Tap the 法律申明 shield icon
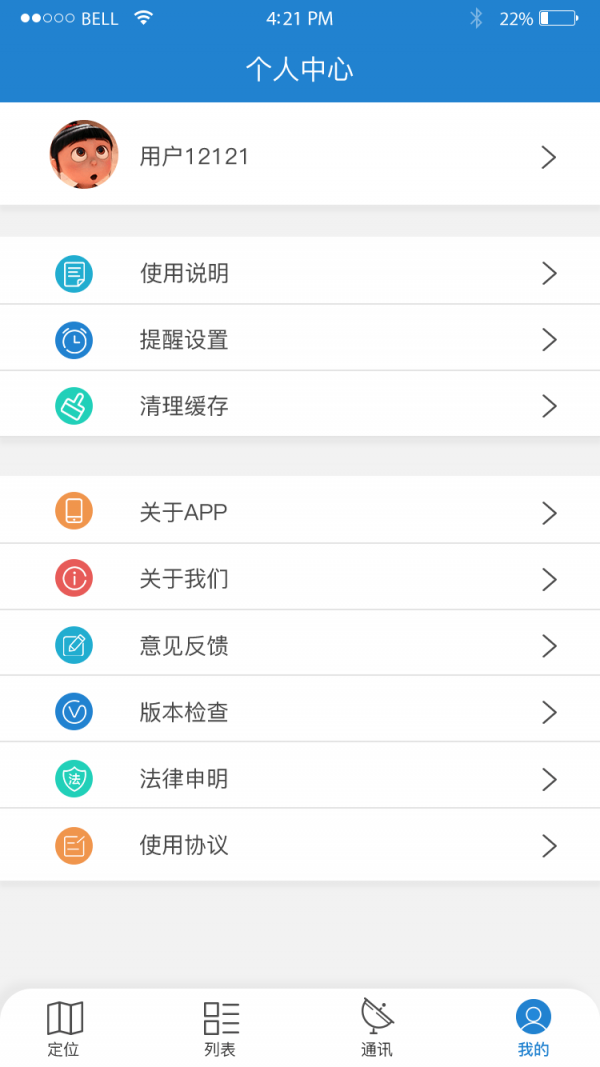The image size is (600, 1067). tap(74, 778)
